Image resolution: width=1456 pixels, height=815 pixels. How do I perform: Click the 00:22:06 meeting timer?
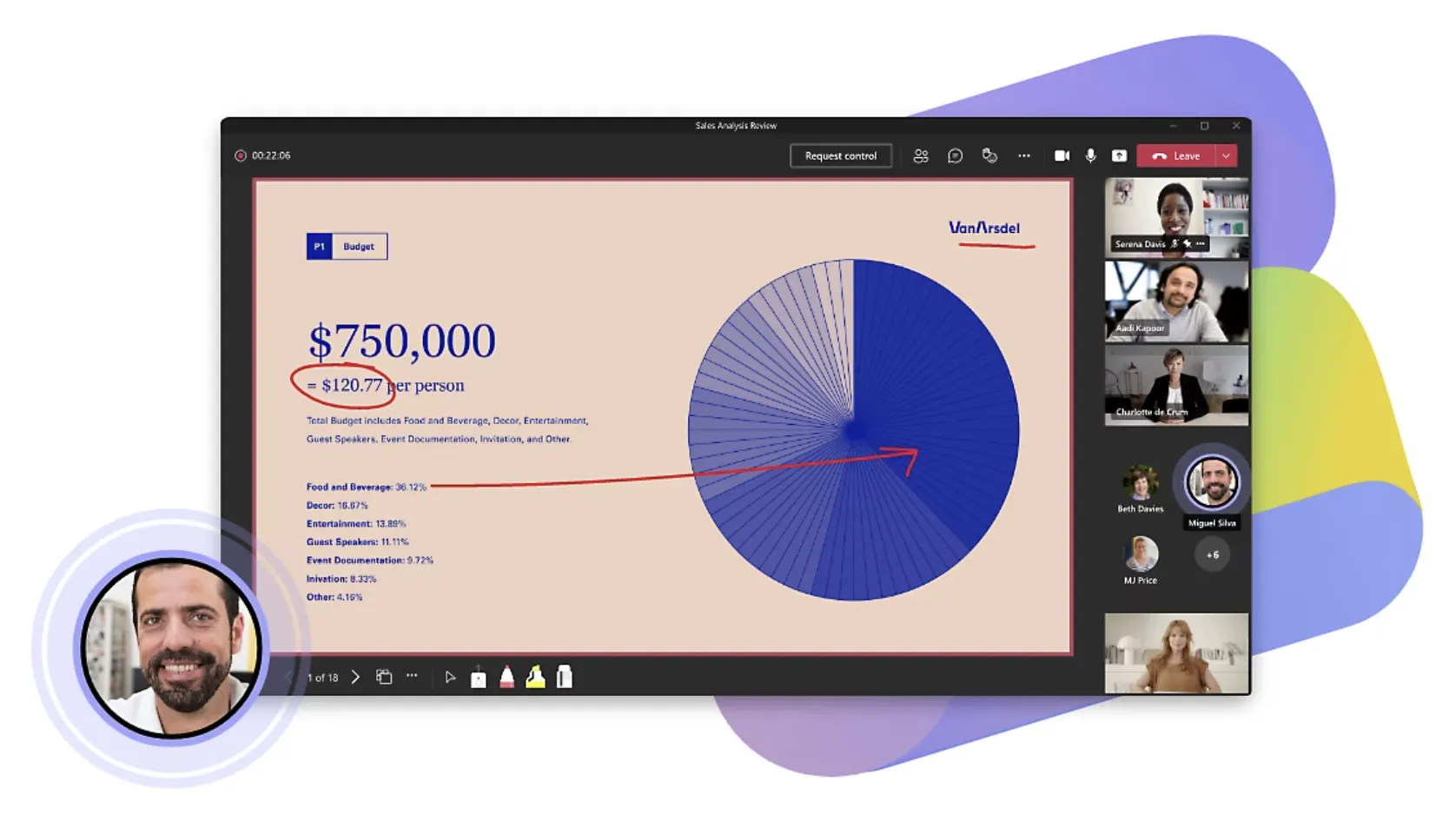[x=271, y=156]
